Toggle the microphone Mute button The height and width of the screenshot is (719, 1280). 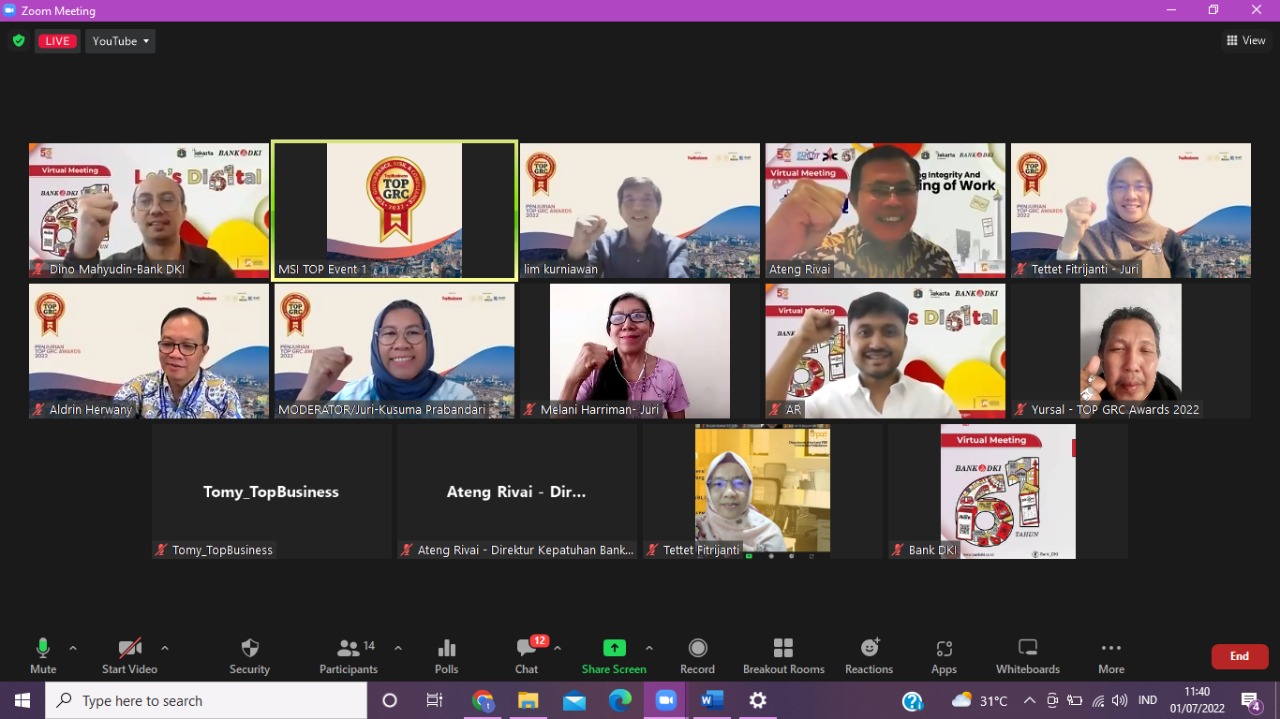[43, 656]
